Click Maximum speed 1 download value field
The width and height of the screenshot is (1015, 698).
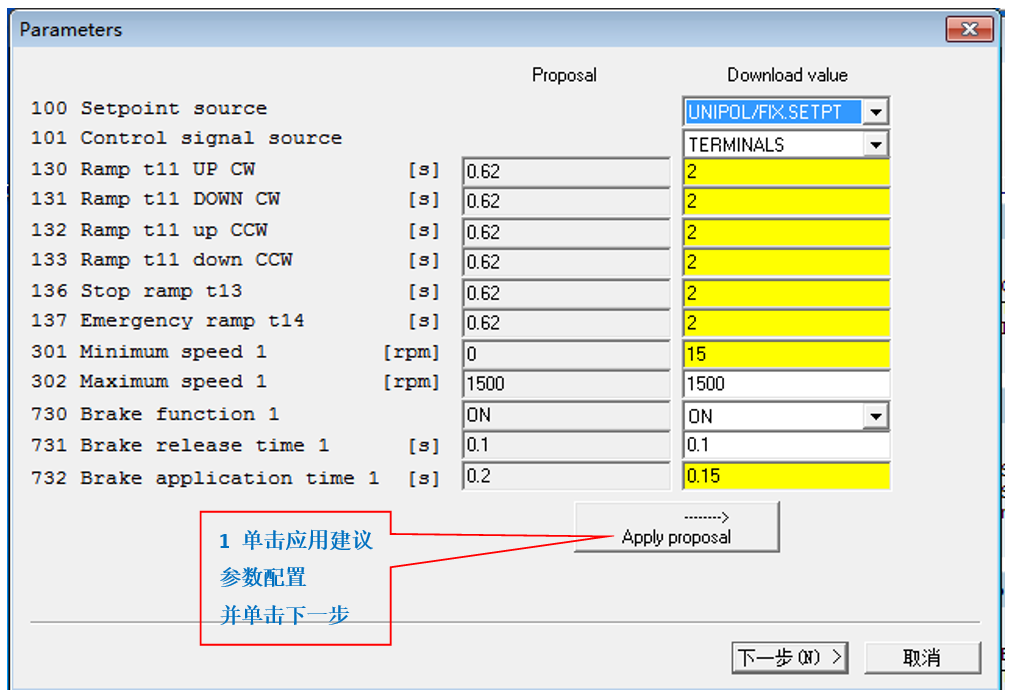click(x=786, y=384)
